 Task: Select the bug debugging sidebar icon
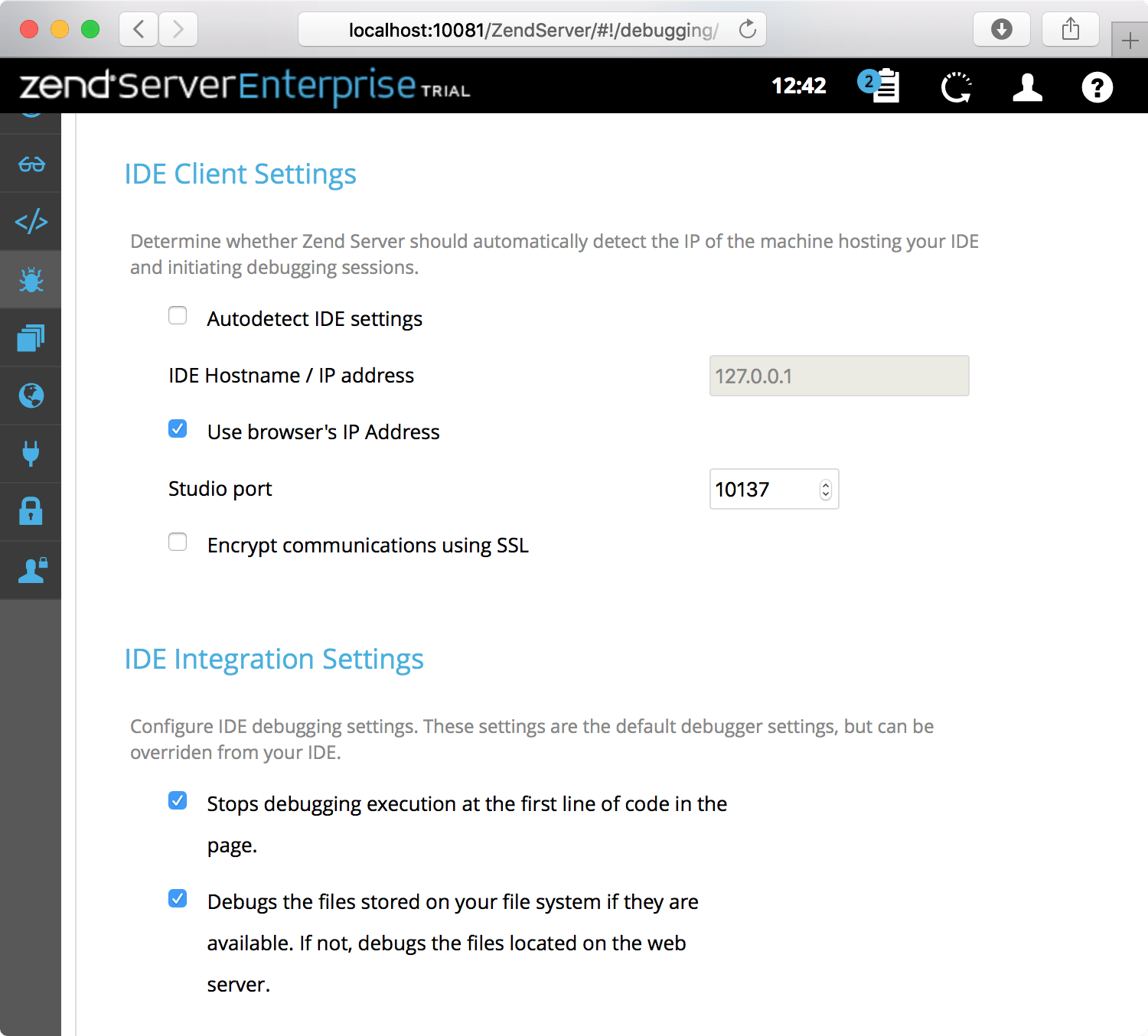coord(31,280)
